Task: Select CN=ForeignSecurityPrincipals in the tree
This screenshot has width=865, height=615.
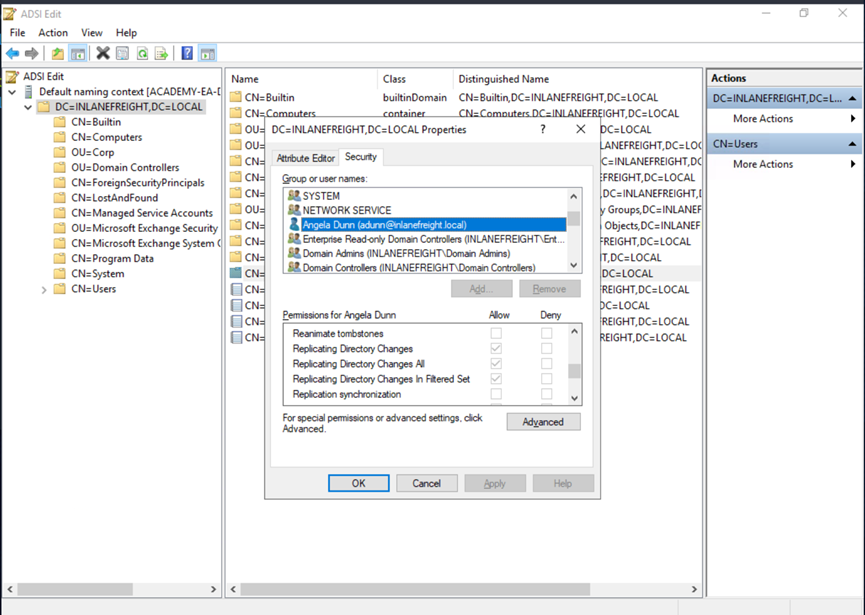Action: (x=137, y=183)
